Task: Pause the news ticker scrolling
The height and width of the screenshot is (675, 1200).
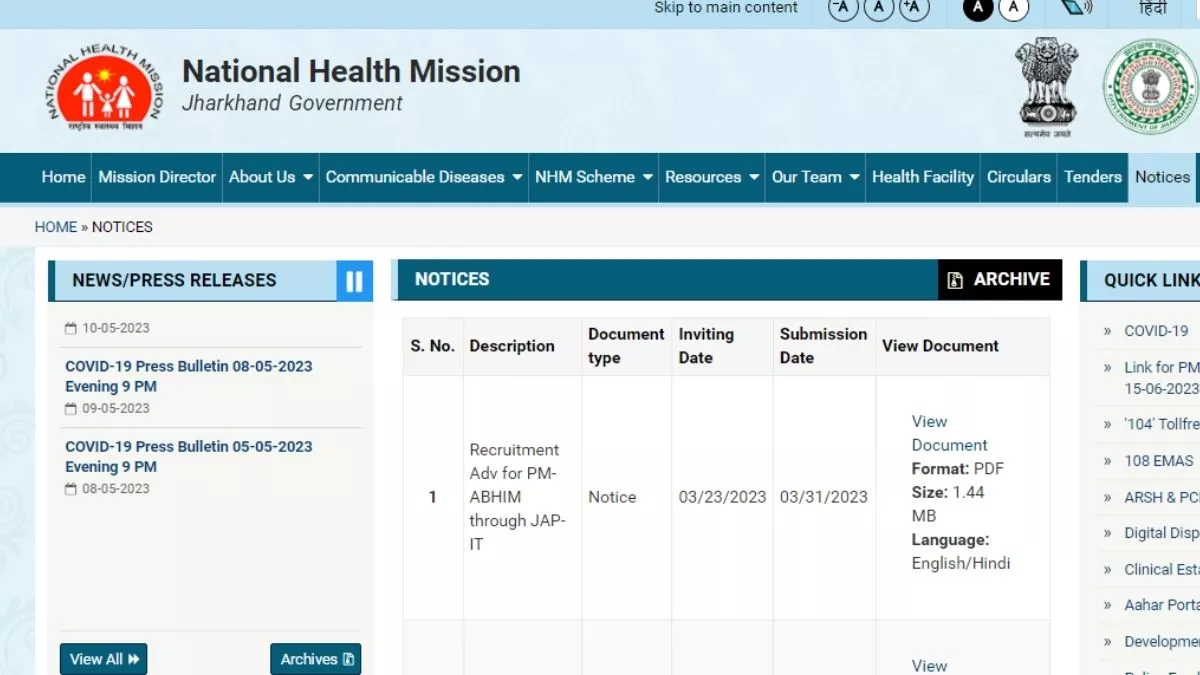Action: 354,281
